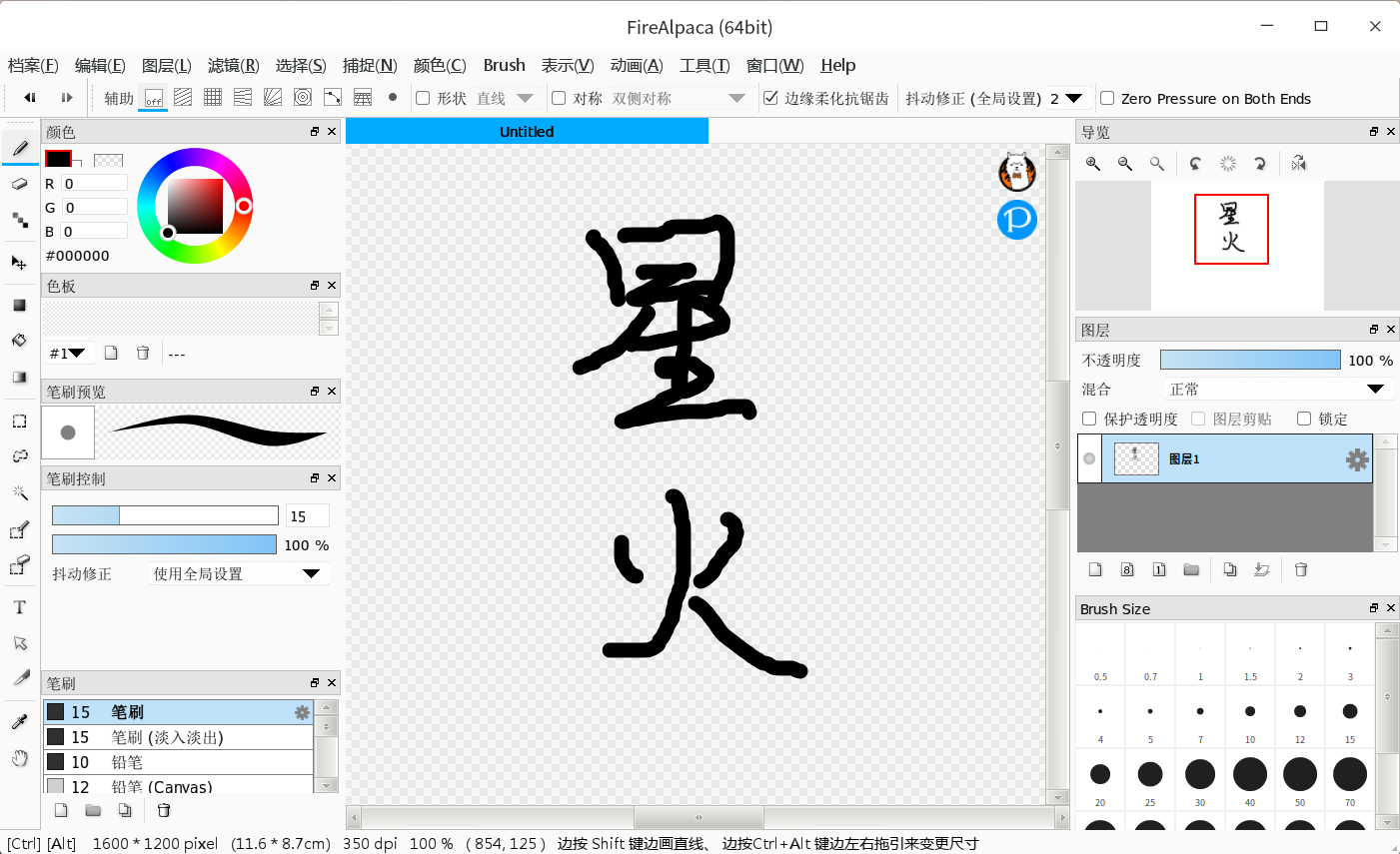Open the palette #1 dropdown
Screen dimensions: 1400x854
point(68,354)
